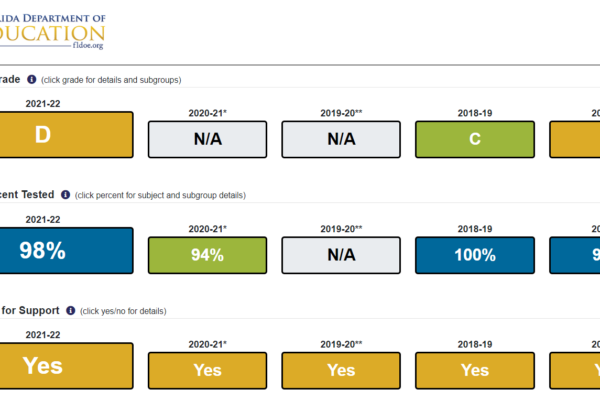Open 2020-21 percent tested 94% details
The width and height of the screenshot is (600, 400).
(207, 255)
